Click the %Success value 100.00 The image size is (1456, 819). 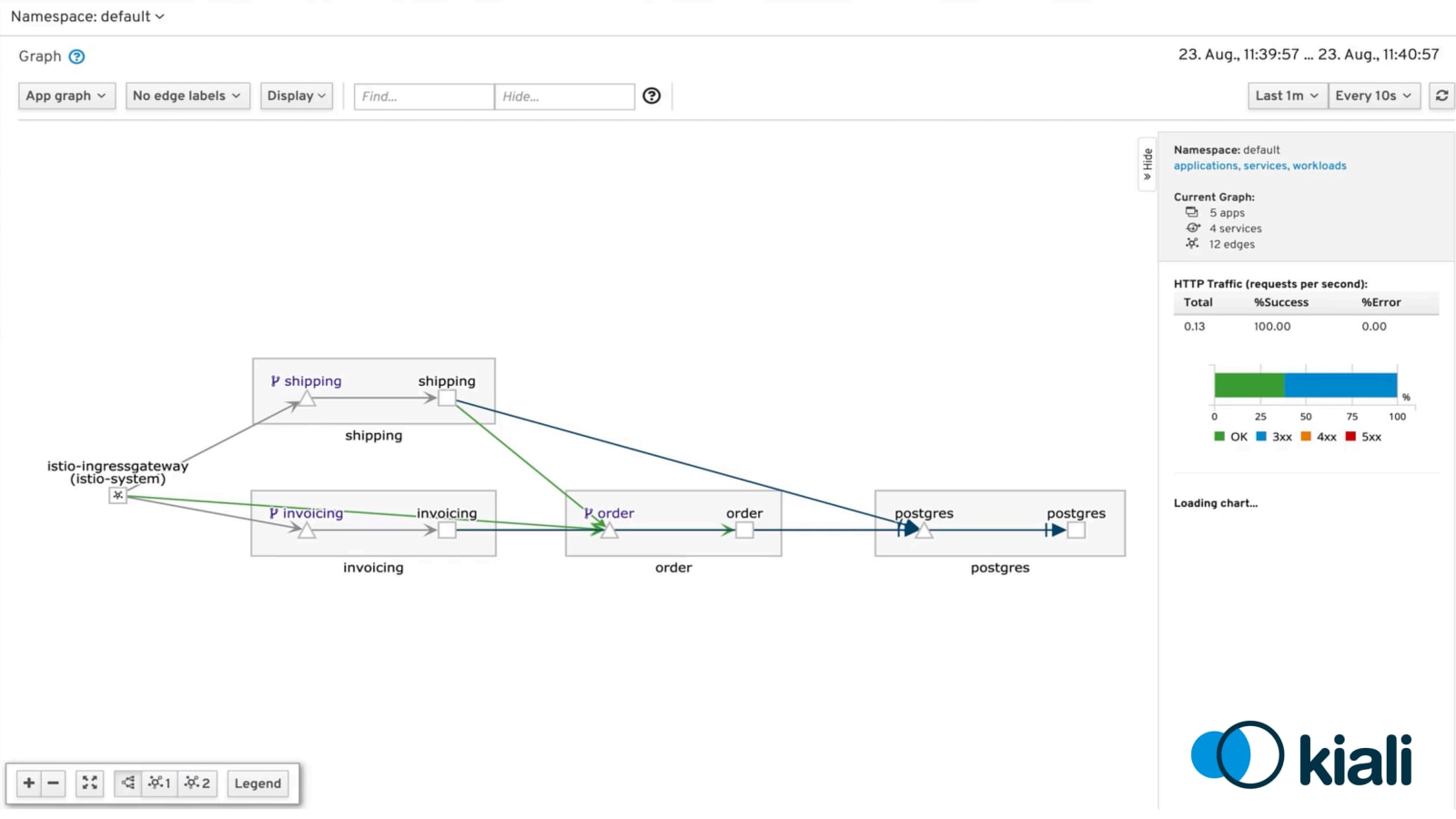click(1272, 326)
